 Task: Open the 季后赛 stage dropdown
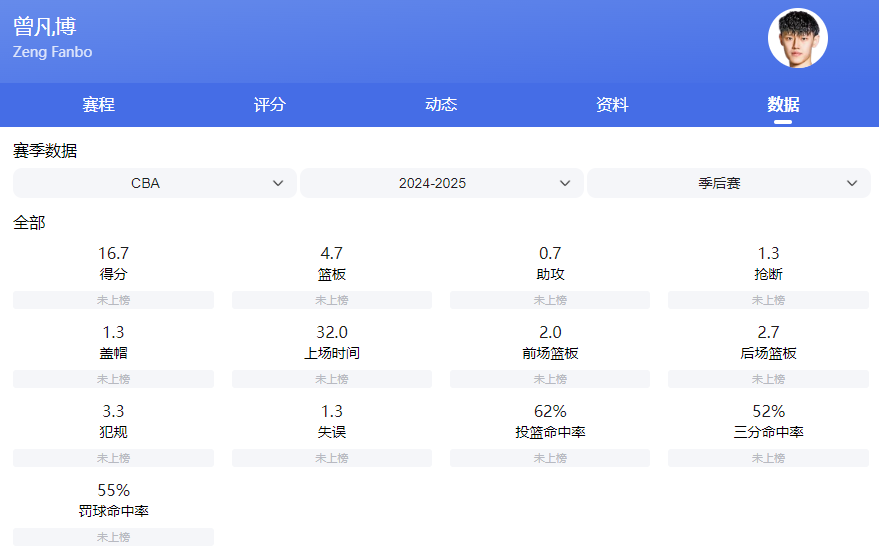pos(729,183)
